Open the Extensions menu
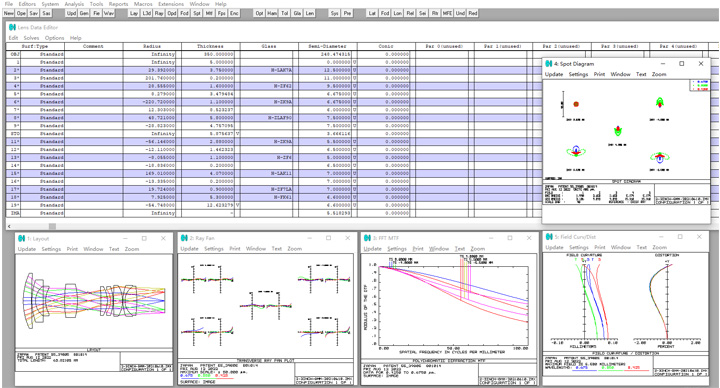Image resolution: width=720 pixels, height=388 pixels. click(x=171, y=4)
